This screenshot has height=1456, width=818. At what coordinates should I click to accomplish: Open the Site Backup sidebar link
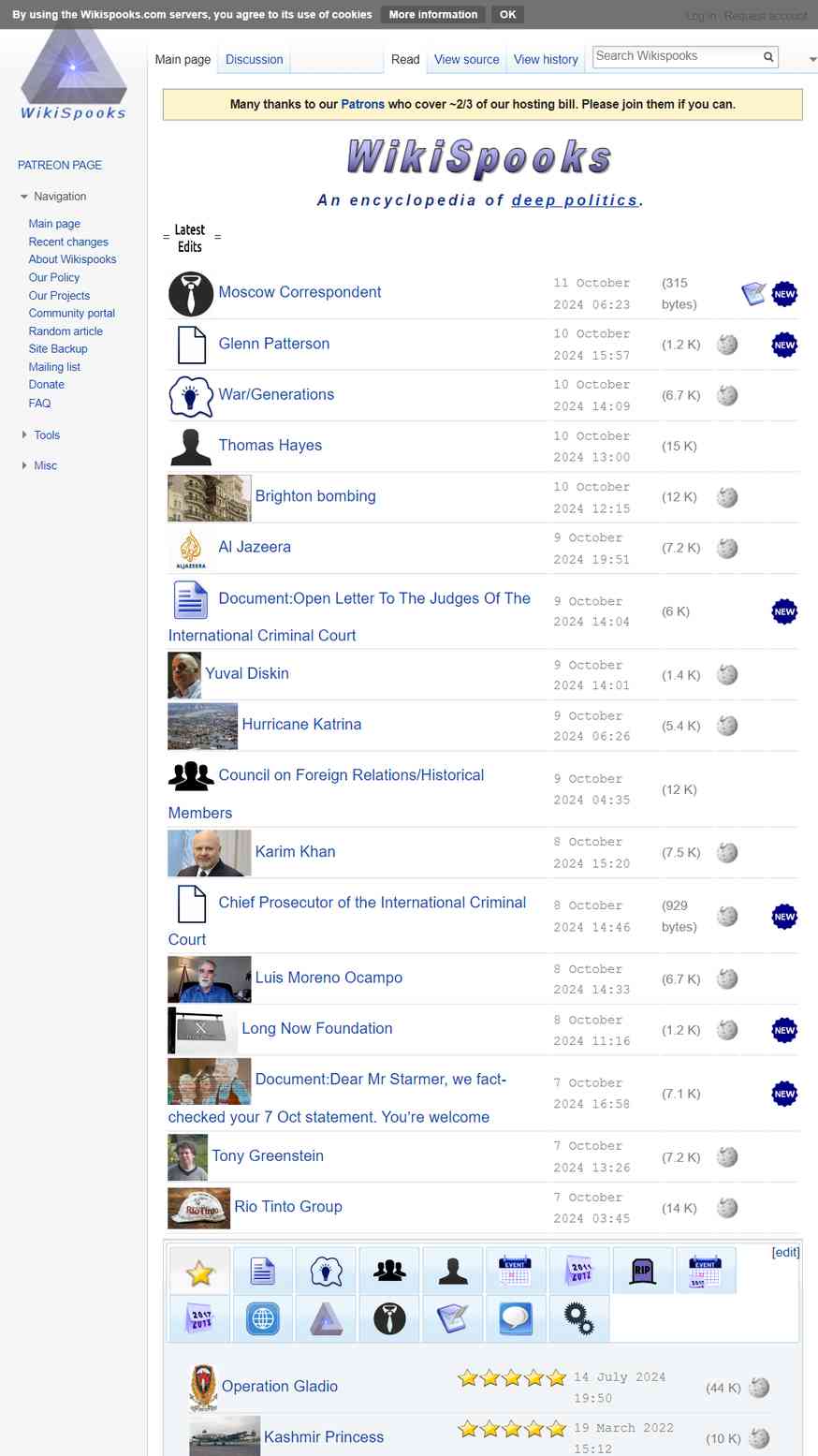pos(58,349)
